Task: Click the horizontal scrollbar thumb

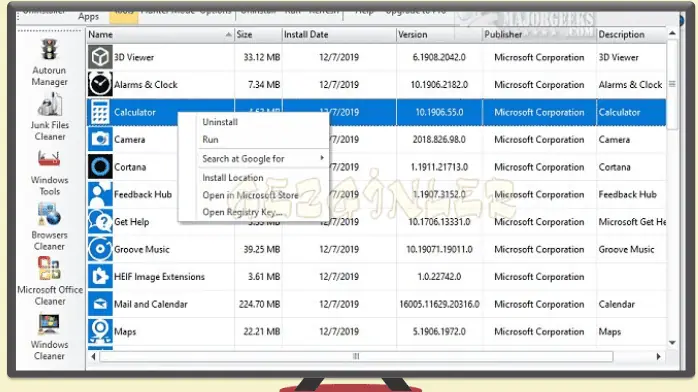Action: [x=356, y=356]
